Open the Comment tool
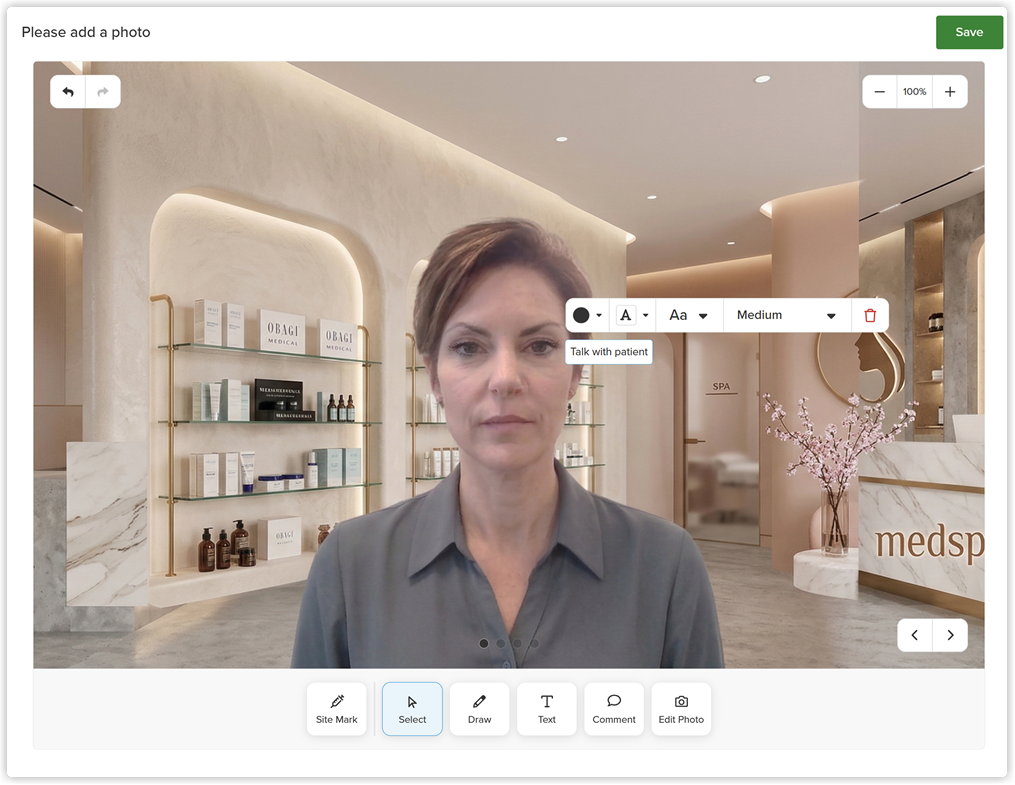The image size is (1015, 785). (614, 709)
